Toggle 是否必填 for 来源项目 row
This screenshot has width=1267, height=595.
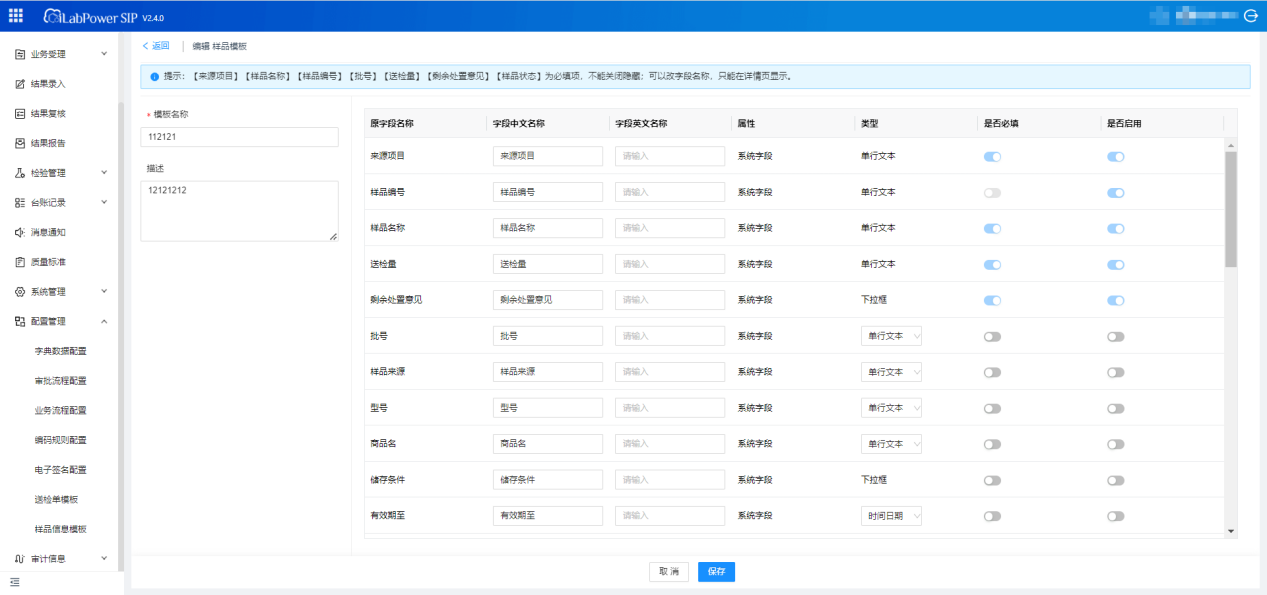pos(992,157)
